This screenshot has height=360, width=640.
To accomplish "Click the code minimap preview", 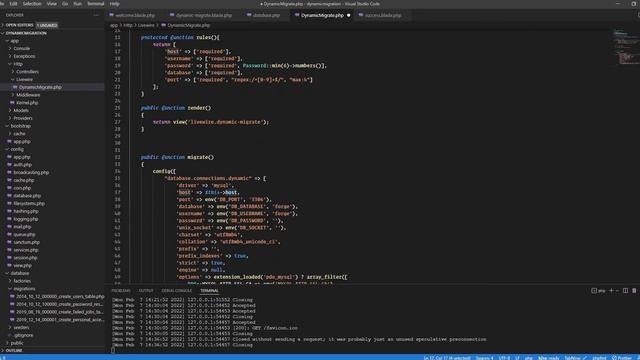I will (626, 47).
